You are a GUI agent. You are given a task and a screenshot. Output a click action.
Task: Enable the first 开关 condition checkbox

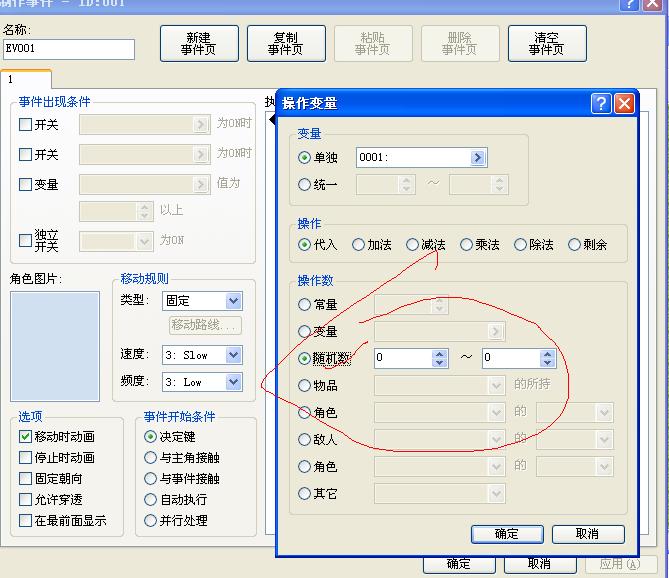[26, 125]
